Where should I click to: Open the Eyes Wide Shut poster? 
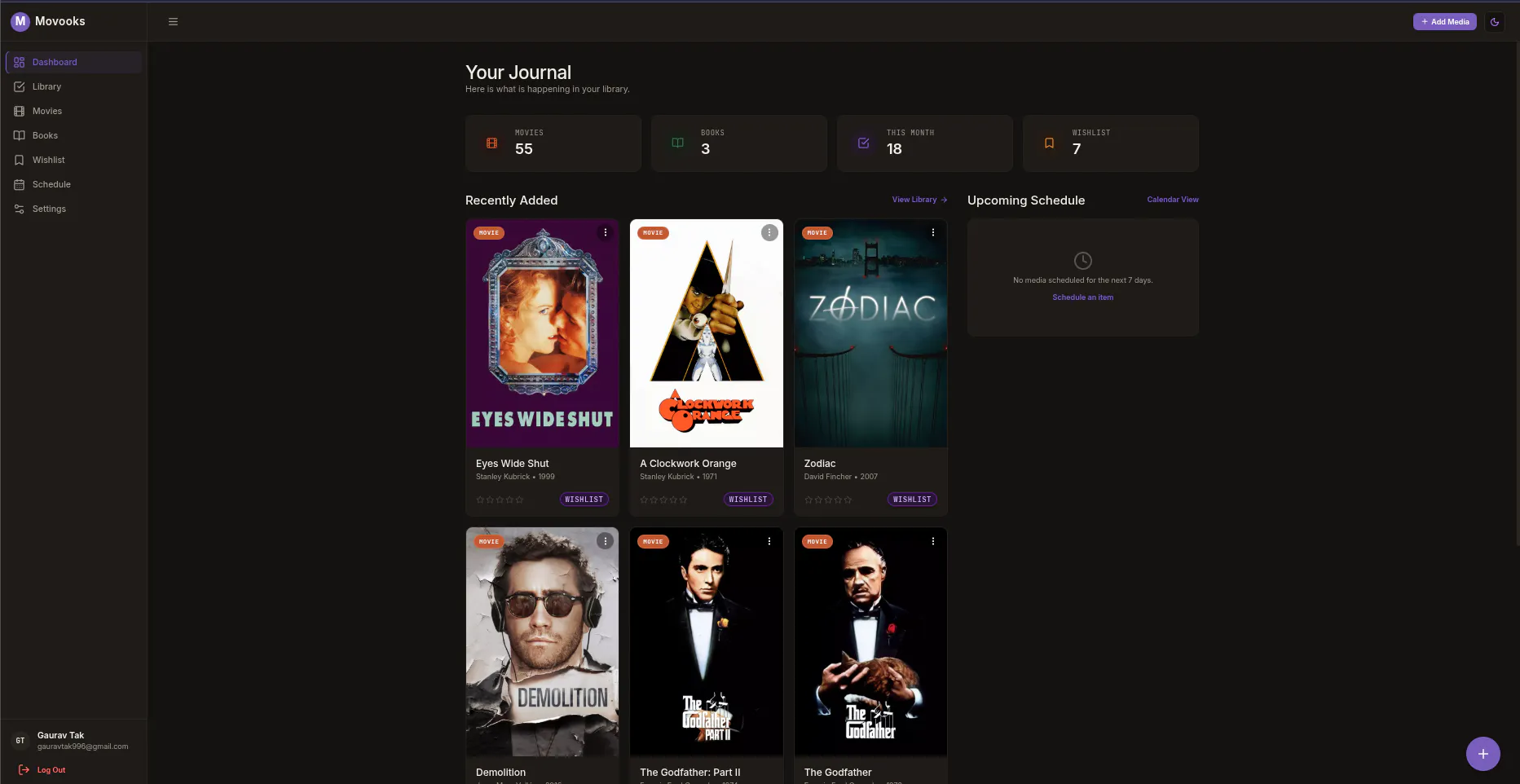pos(542,333)
